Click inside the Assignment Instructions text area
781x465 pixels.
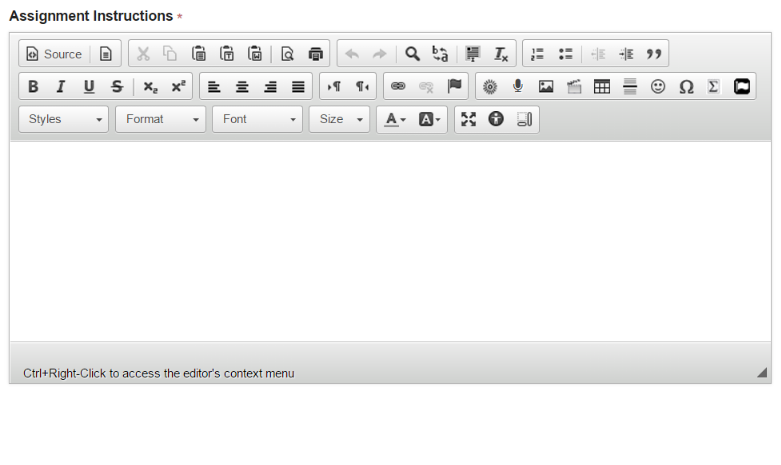390,241
